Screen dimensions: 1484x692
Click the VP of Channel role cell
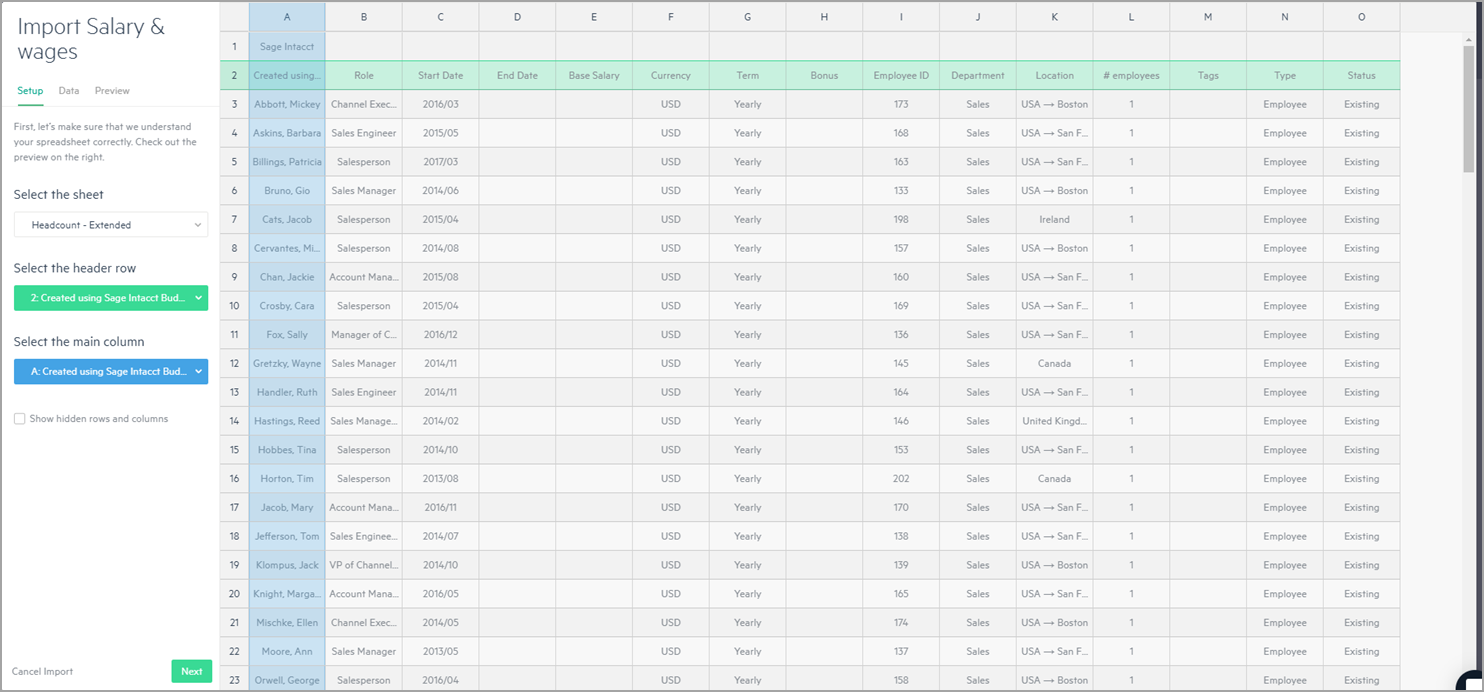point(364,565)
